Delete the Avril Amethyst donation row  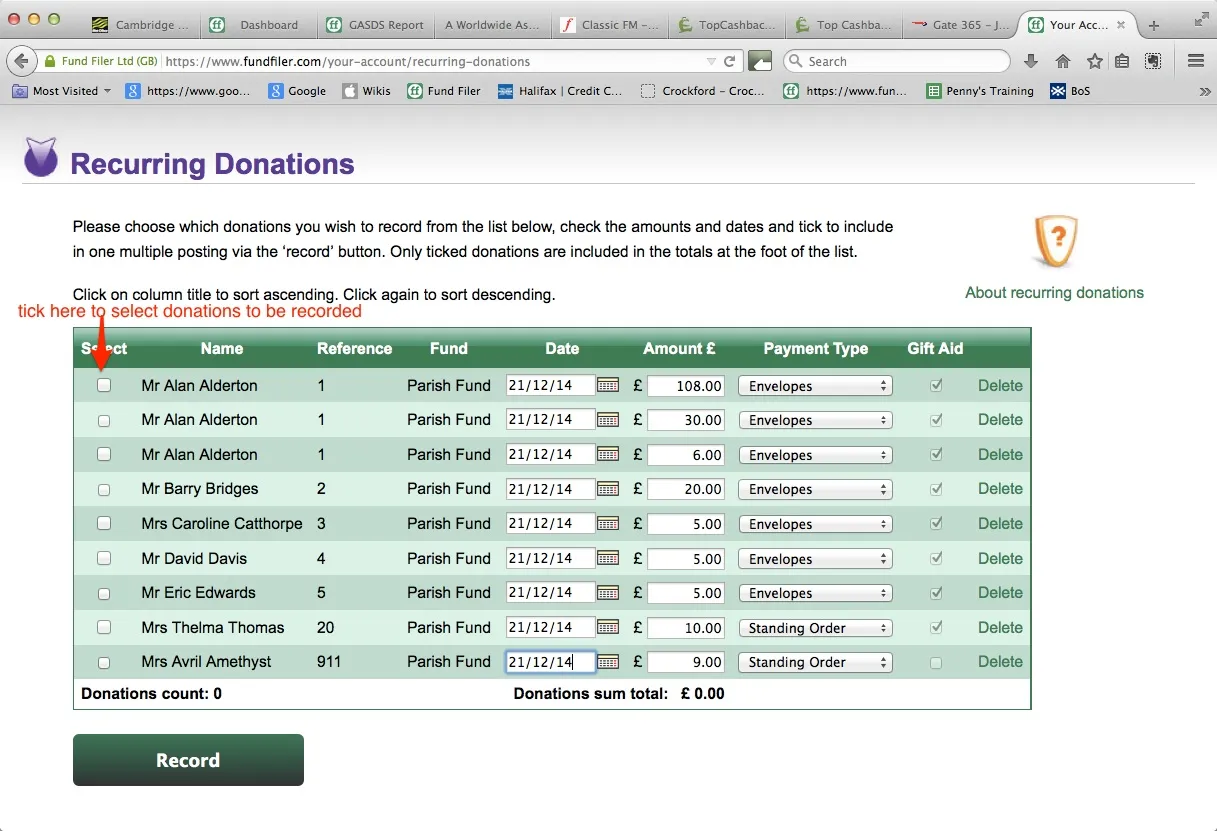pos(1000,662)
